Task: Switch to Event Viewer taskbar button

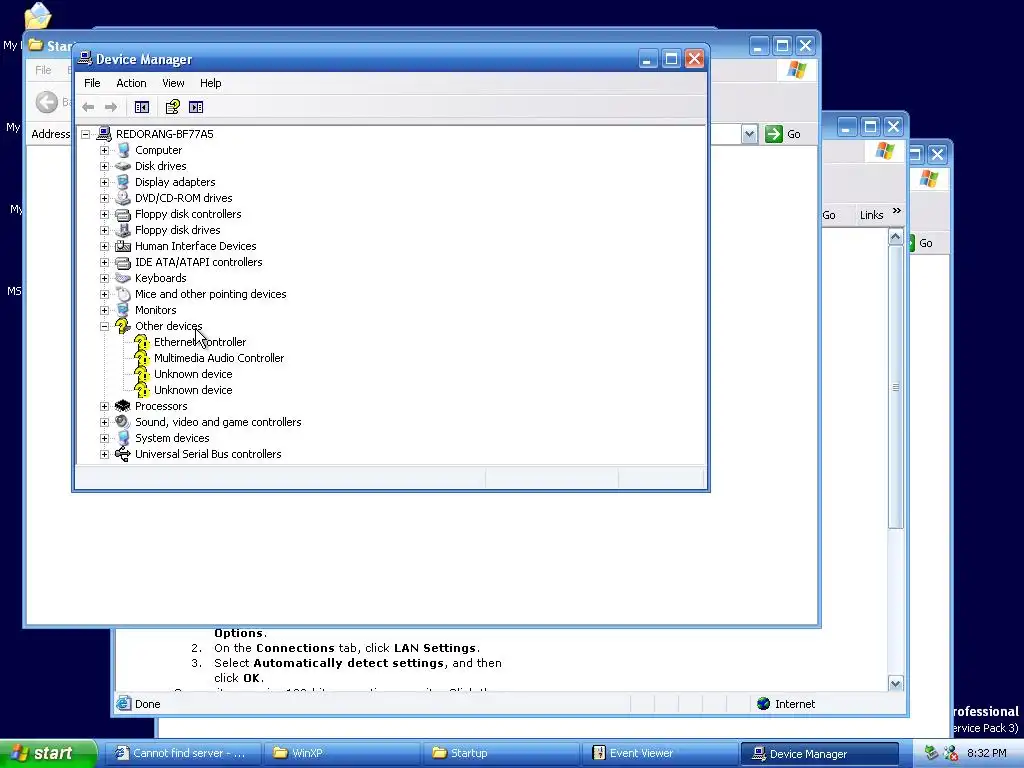Action: point(659,753)
